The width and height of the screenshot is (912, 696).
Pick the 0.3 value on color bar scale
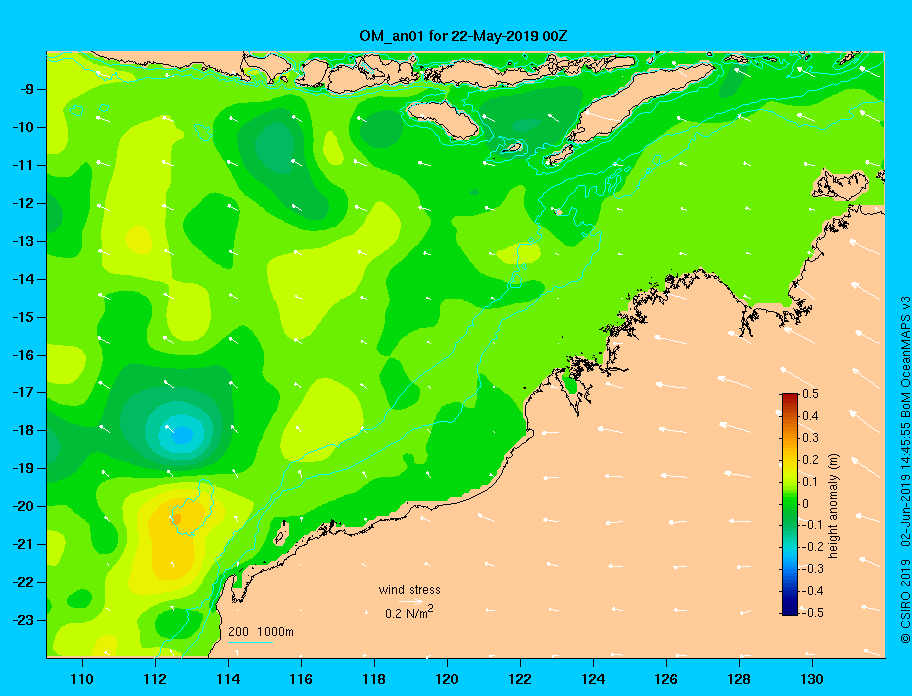pos(810,438)
